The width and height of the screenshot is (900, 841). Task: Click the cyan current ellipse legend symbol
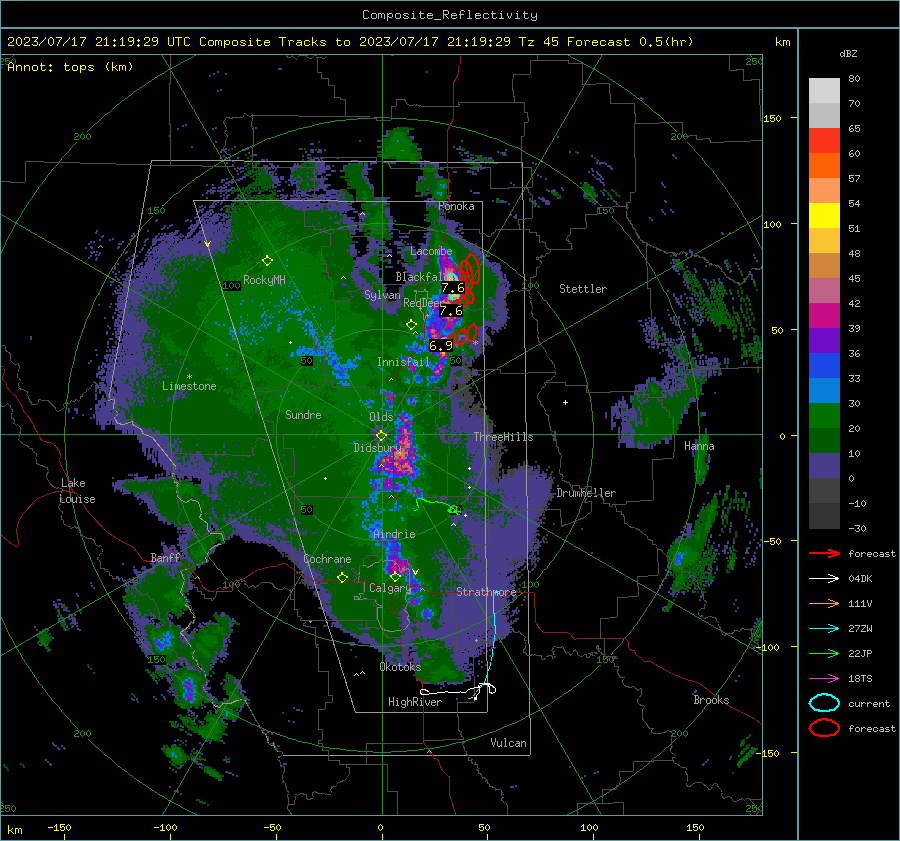pos(824,703)
